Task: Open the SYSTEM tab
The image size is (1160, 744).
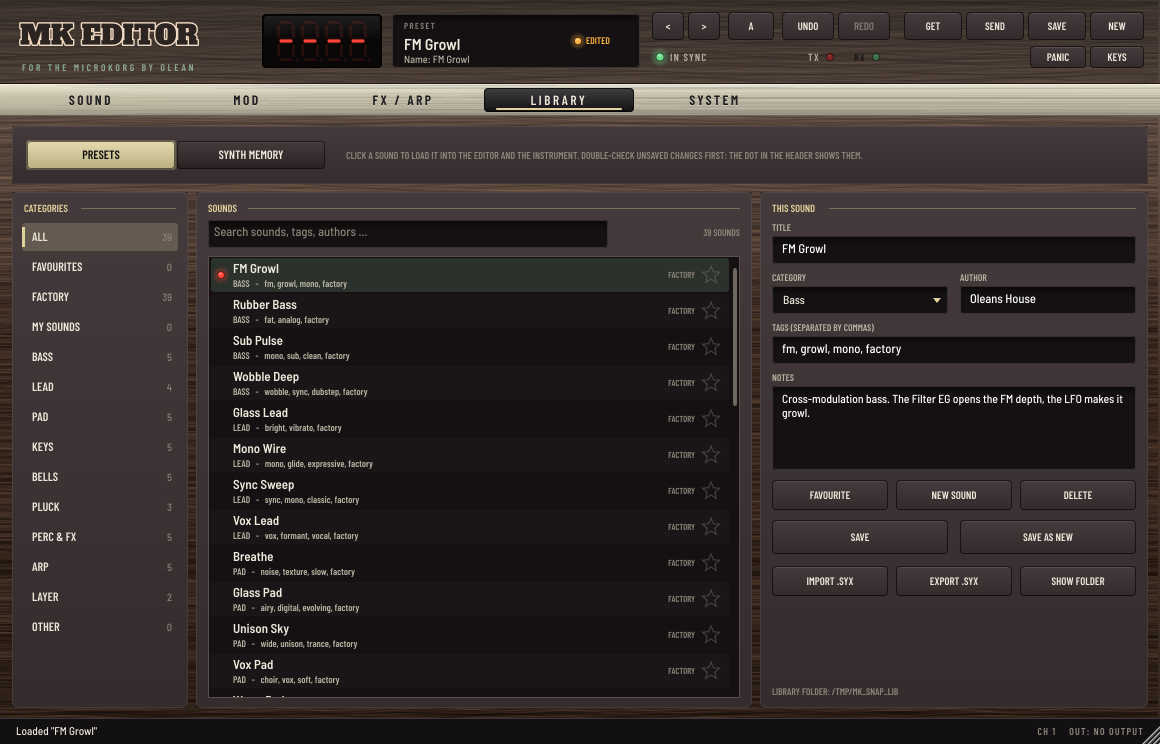Action: point(714,100)
